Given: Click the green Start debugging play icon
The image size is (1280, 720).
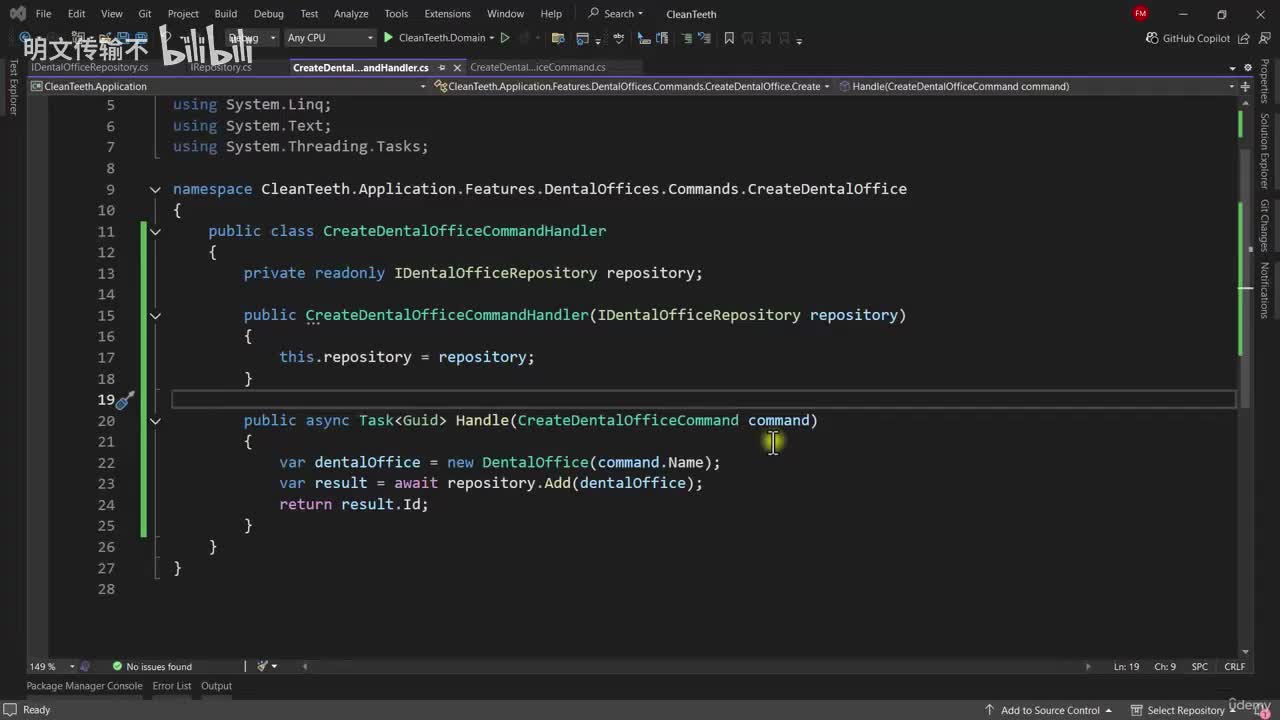Looking at the screenshot, I should click(389, 38).
